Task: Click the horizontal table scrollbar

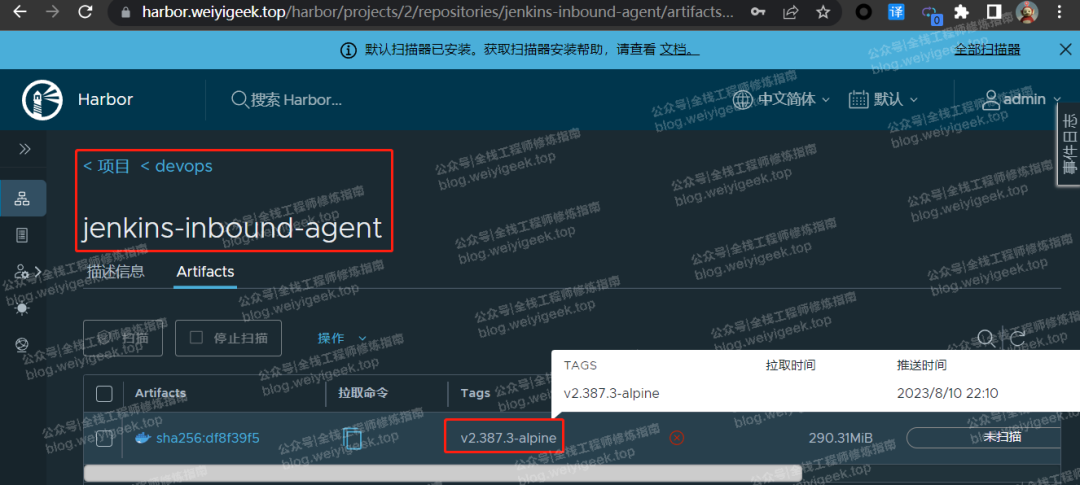Action: [x=442, y=473]
